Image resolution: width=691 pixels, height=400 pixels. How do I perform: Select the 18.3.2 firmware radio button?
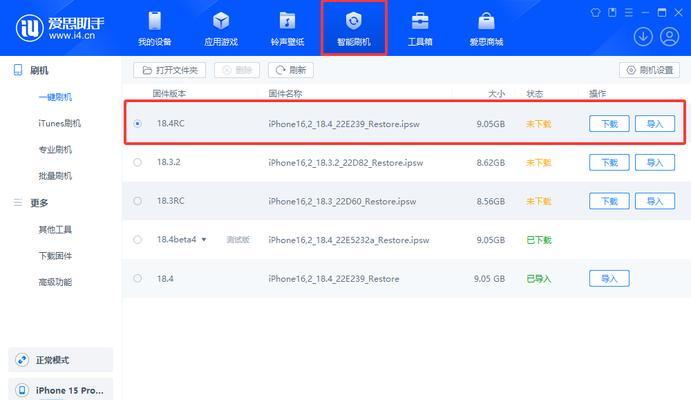pyautogui.click(x=137, y=162)
